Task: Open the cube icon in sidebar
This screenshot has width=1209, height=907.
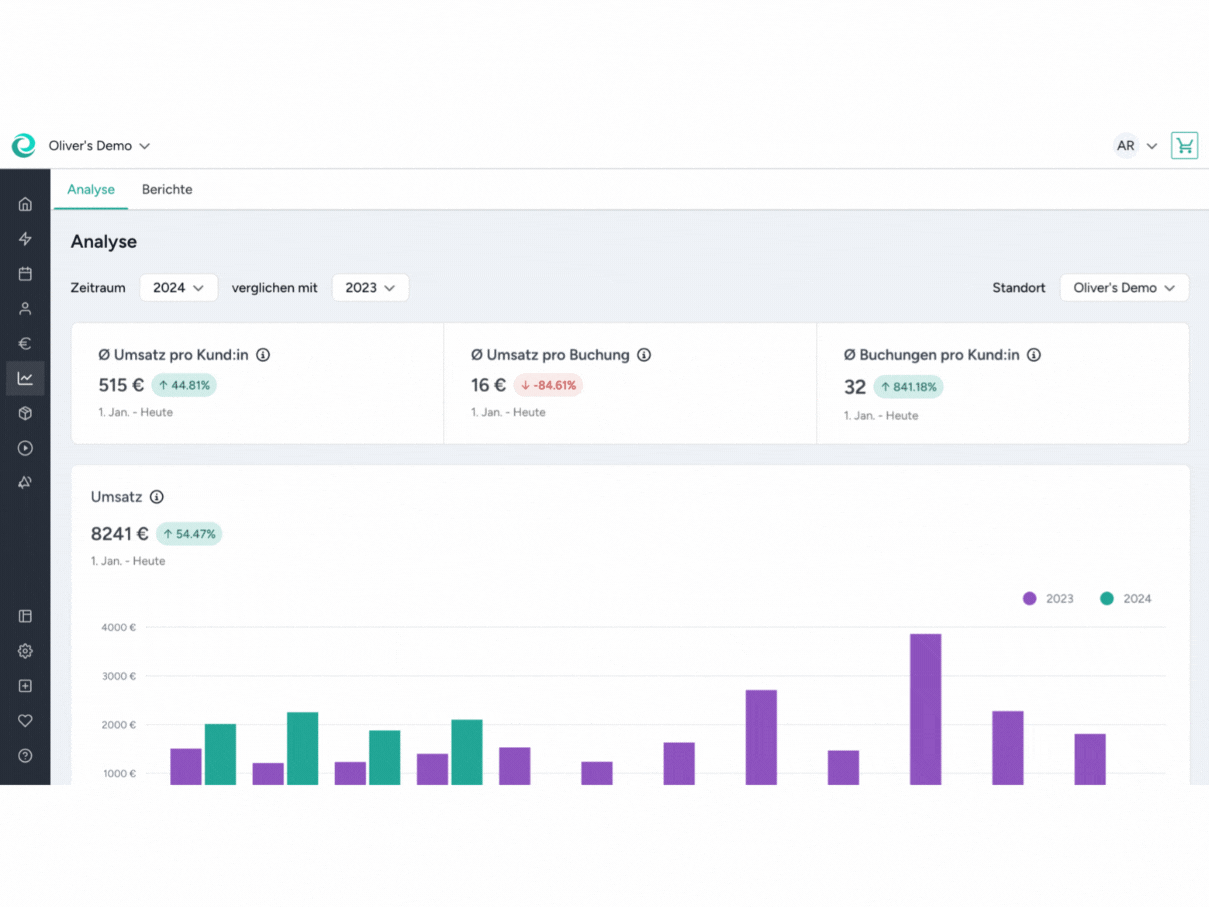Action: click(25, 413)
